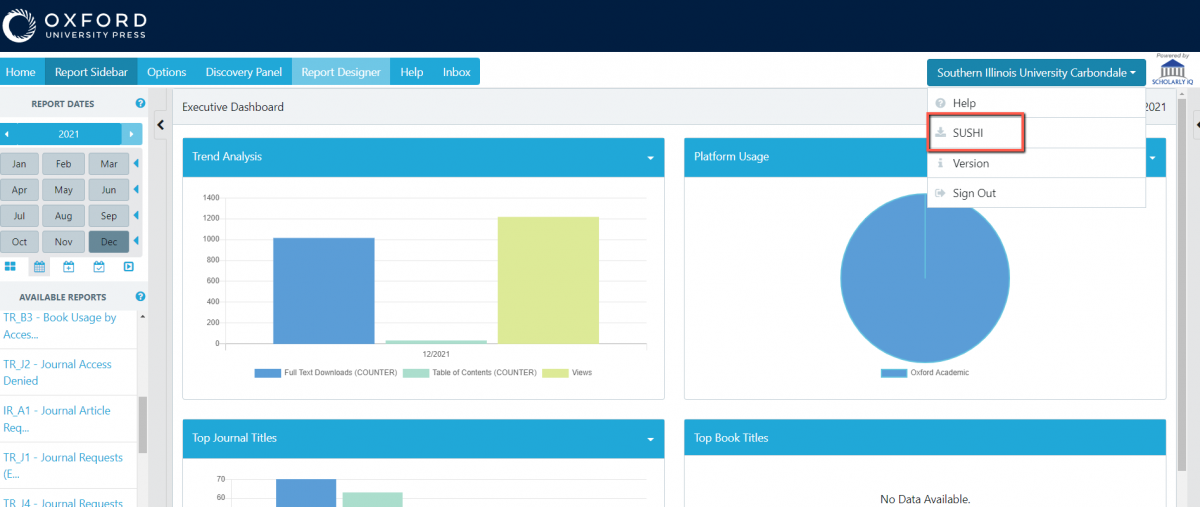Open the Report Designer tab
1200x507 pixels.
point(341,72)
